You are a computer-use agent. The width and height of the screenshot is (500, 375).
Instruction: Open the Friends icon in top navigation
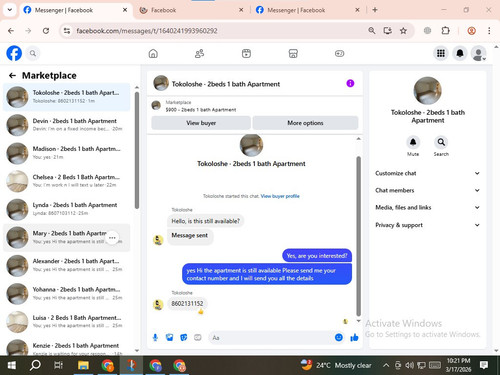pos(199,53)
